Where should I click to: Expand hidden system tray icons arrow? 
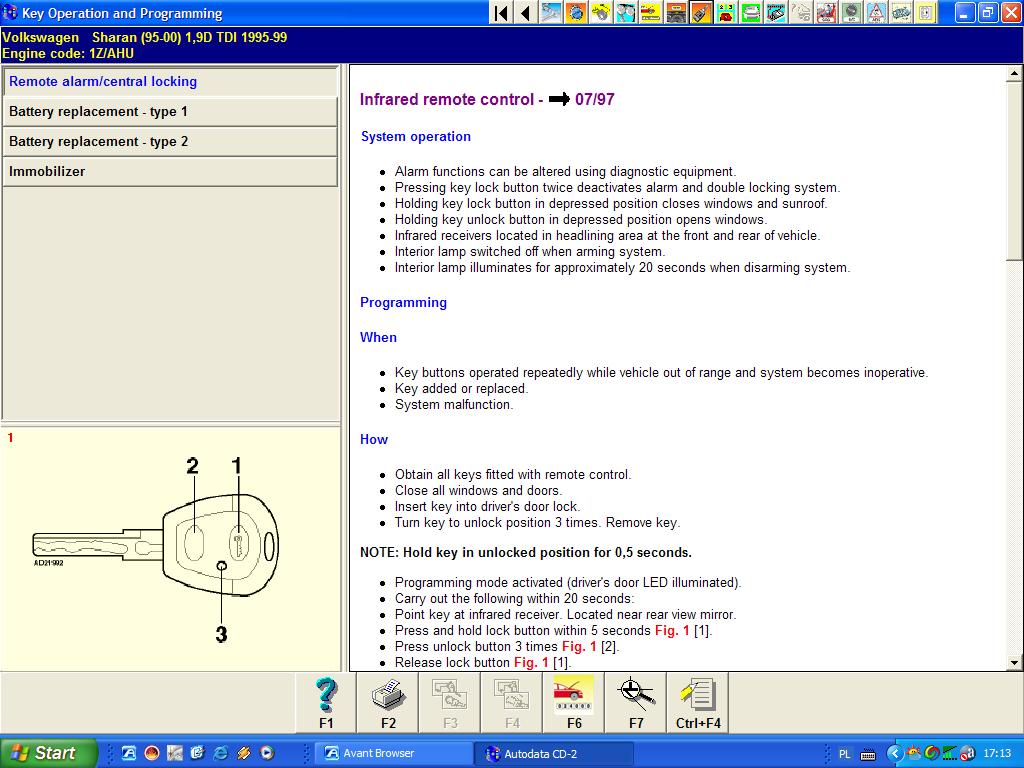[x=894, y=754]
